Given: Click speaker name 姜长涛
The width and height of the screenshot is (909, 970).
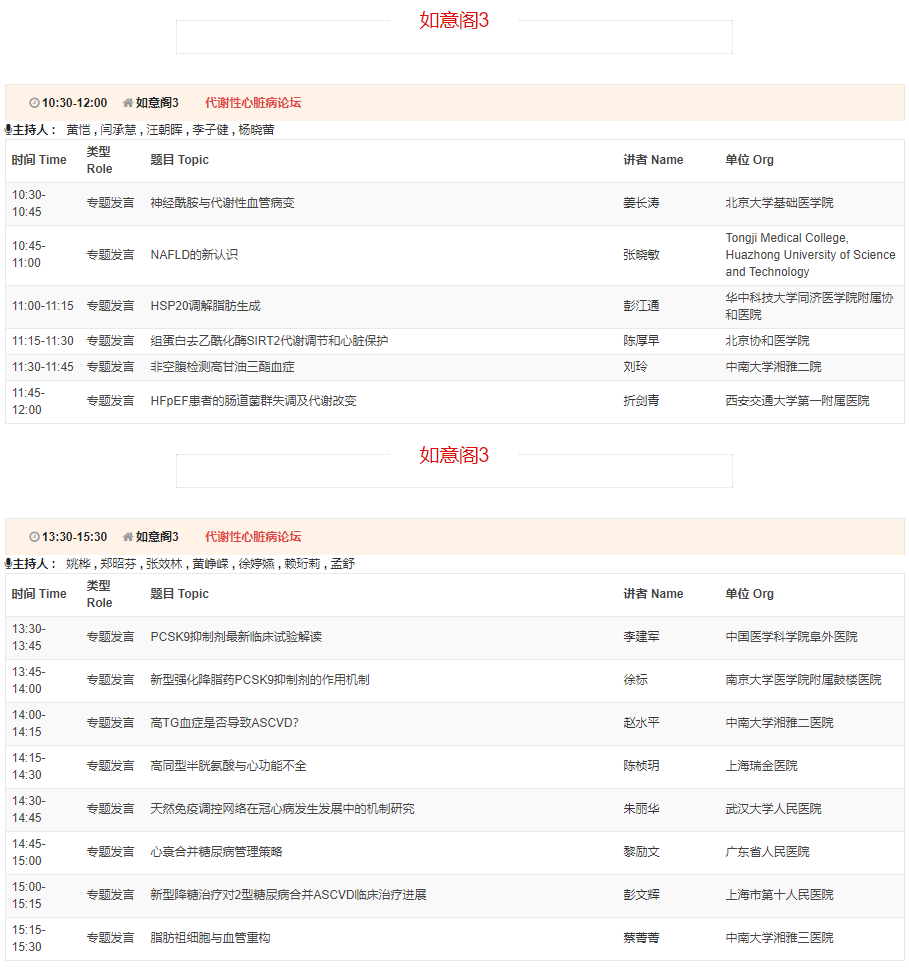Looking at the screenshot, I should [x=641, y=203].
